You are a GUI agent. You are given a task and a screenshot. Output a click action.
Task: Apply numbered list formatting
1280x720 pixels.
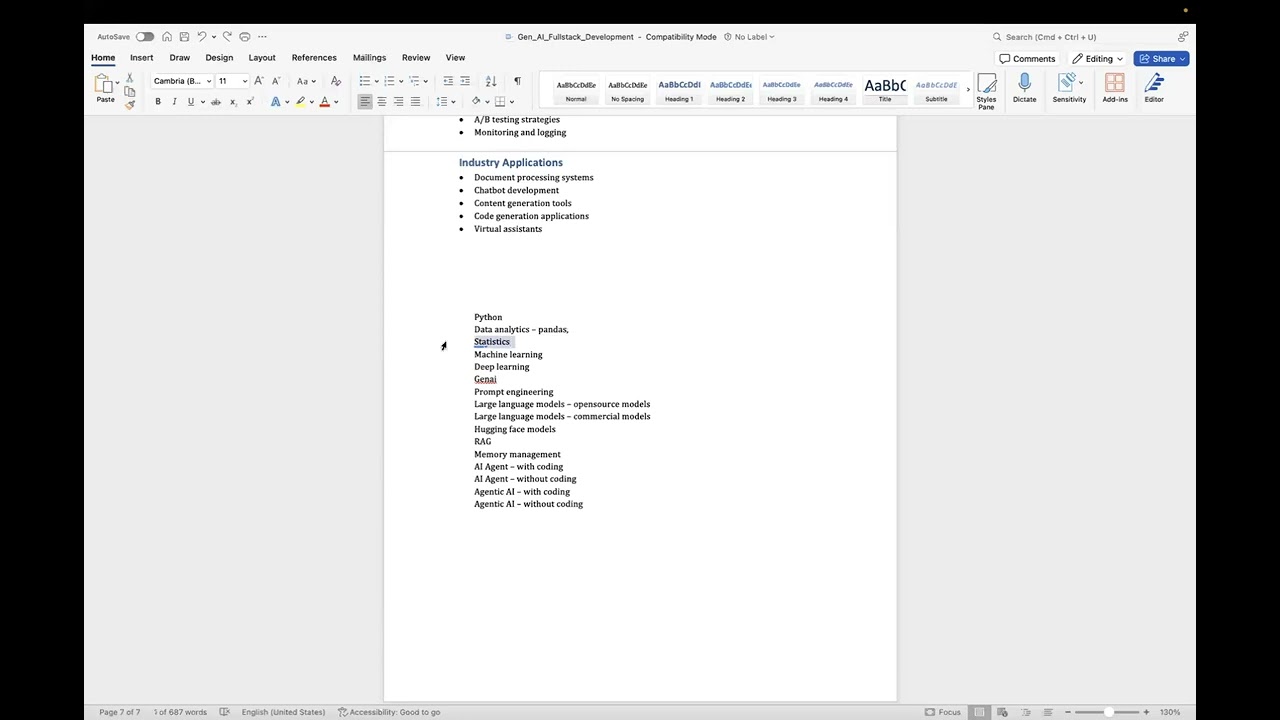click(389, 81)
